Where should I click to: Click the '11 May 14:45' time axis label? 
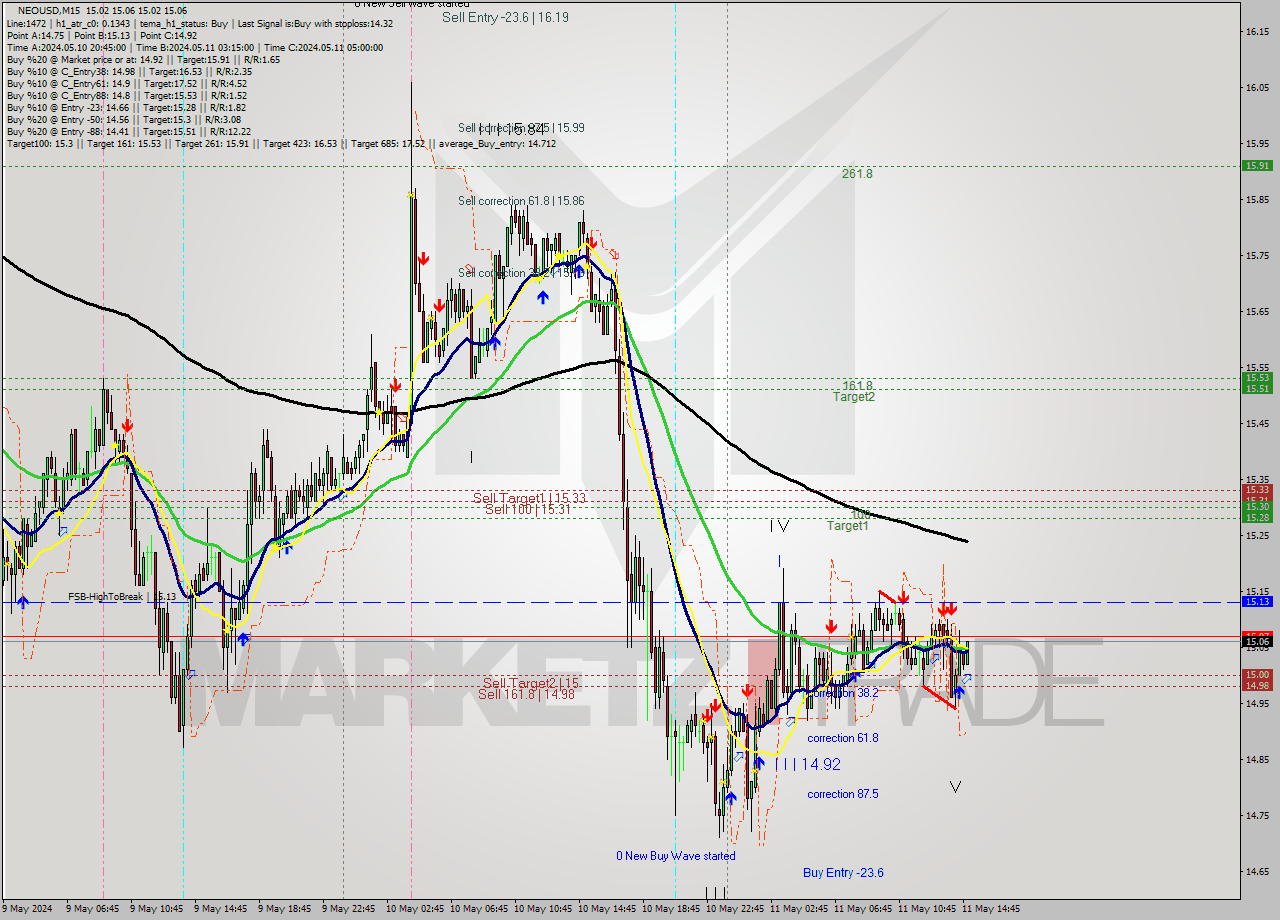click(991, 909)
